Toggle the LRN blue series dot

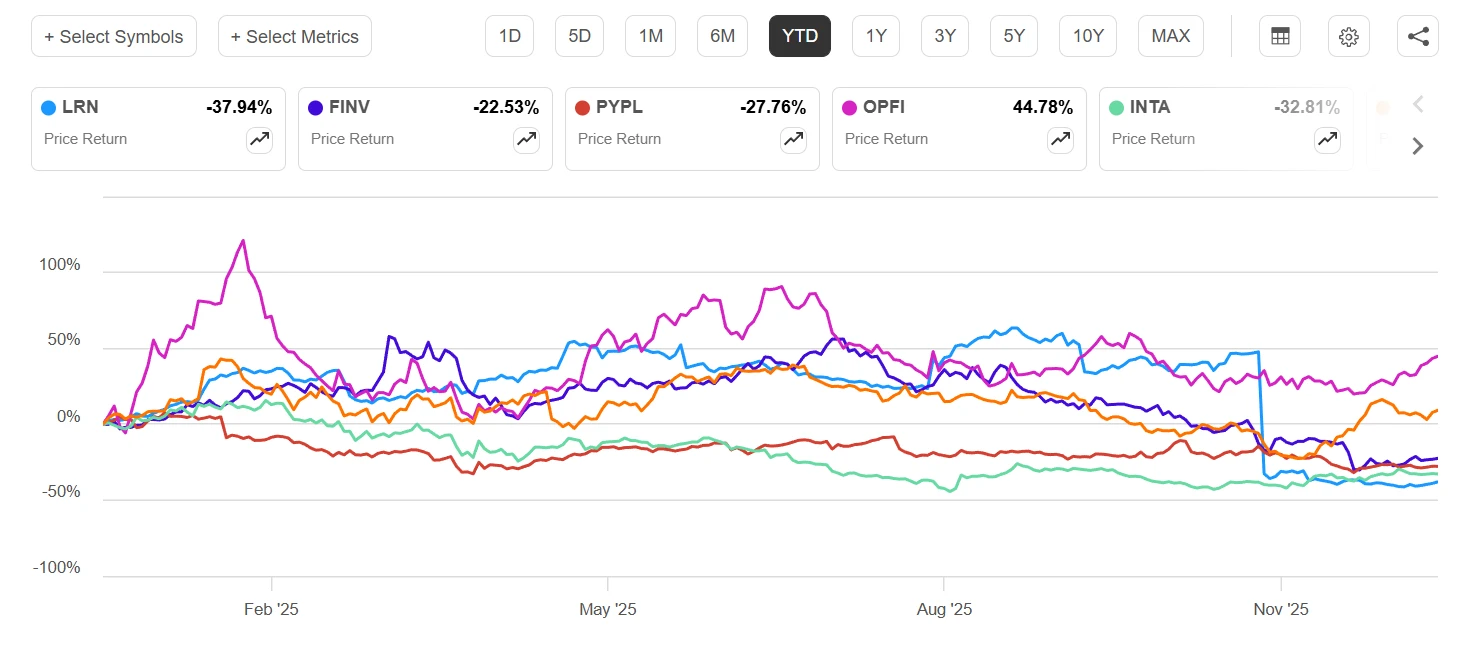pos(48,108)
